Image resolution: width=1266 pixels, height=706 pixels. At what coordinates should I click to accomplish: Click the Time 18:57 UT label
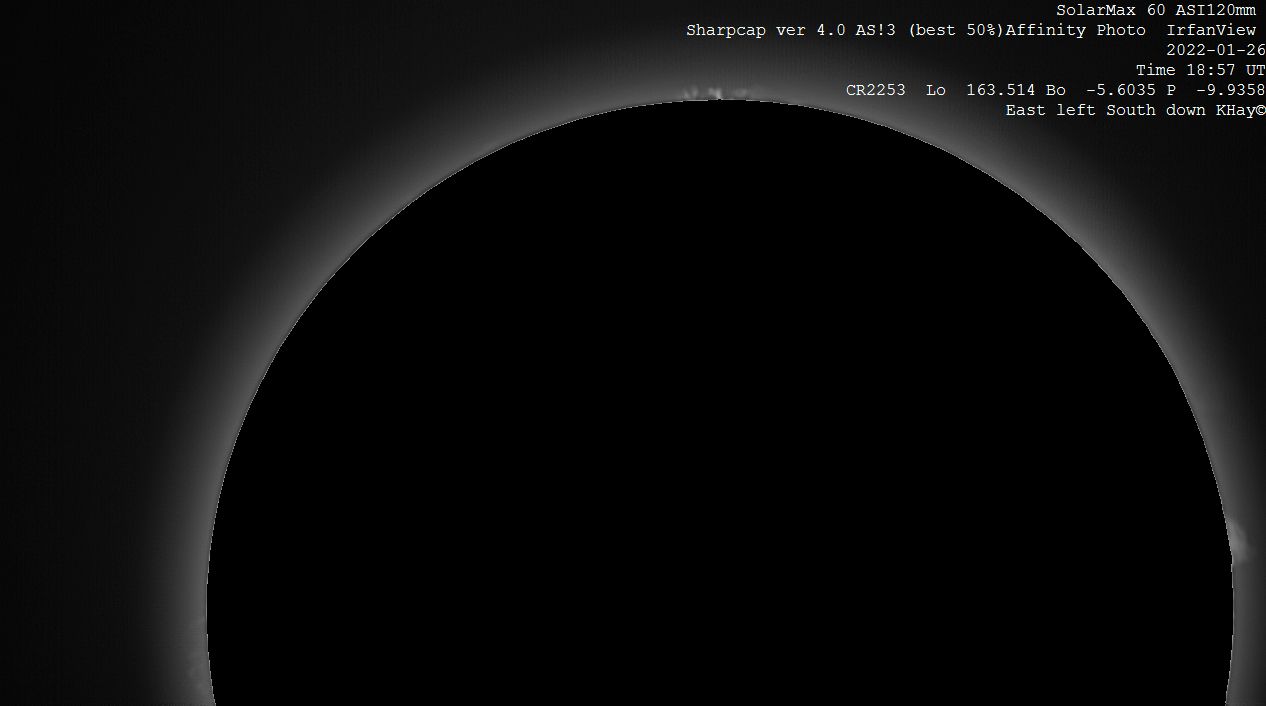(1200, 70)
